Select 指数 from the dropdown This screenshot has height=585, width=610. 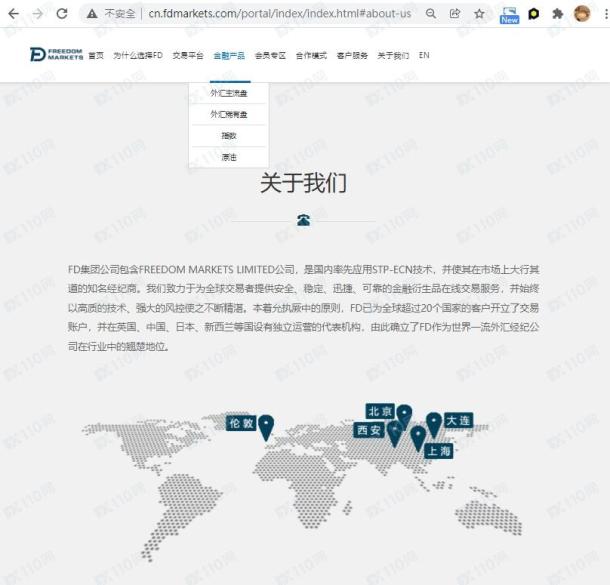(x=229, y=136)
